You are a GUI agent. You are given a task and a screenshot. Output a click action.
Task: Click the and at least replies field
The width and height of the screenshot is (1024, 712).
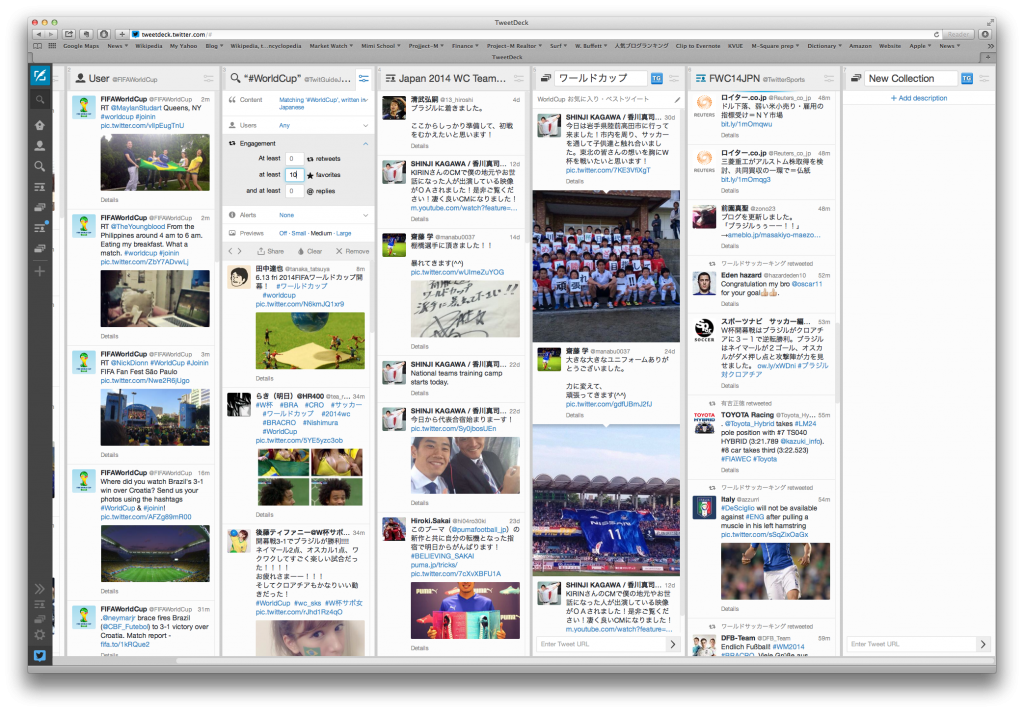(x=294, y=191)
